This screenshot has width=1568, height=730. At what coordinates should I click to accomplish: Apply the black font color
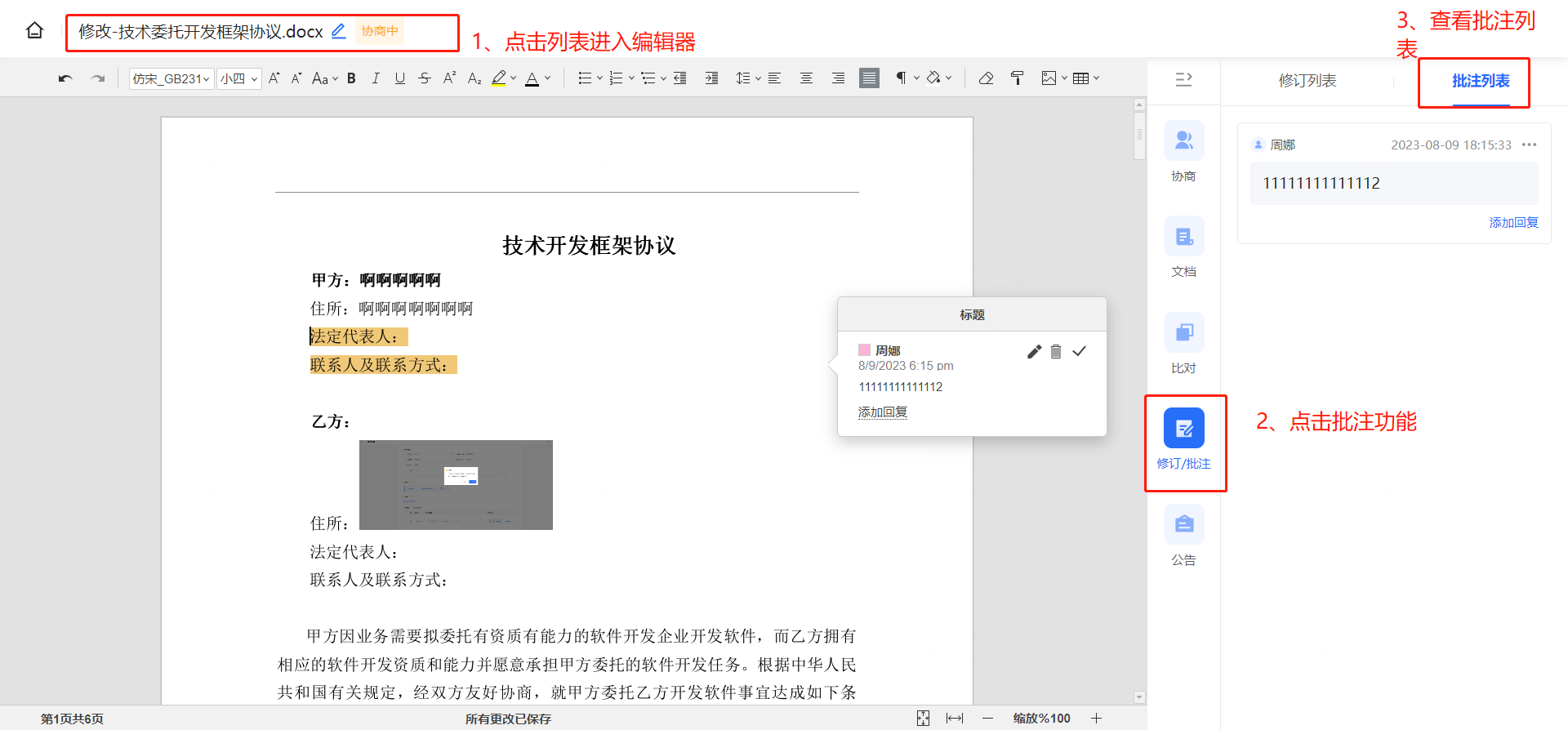tap(532, 78)
